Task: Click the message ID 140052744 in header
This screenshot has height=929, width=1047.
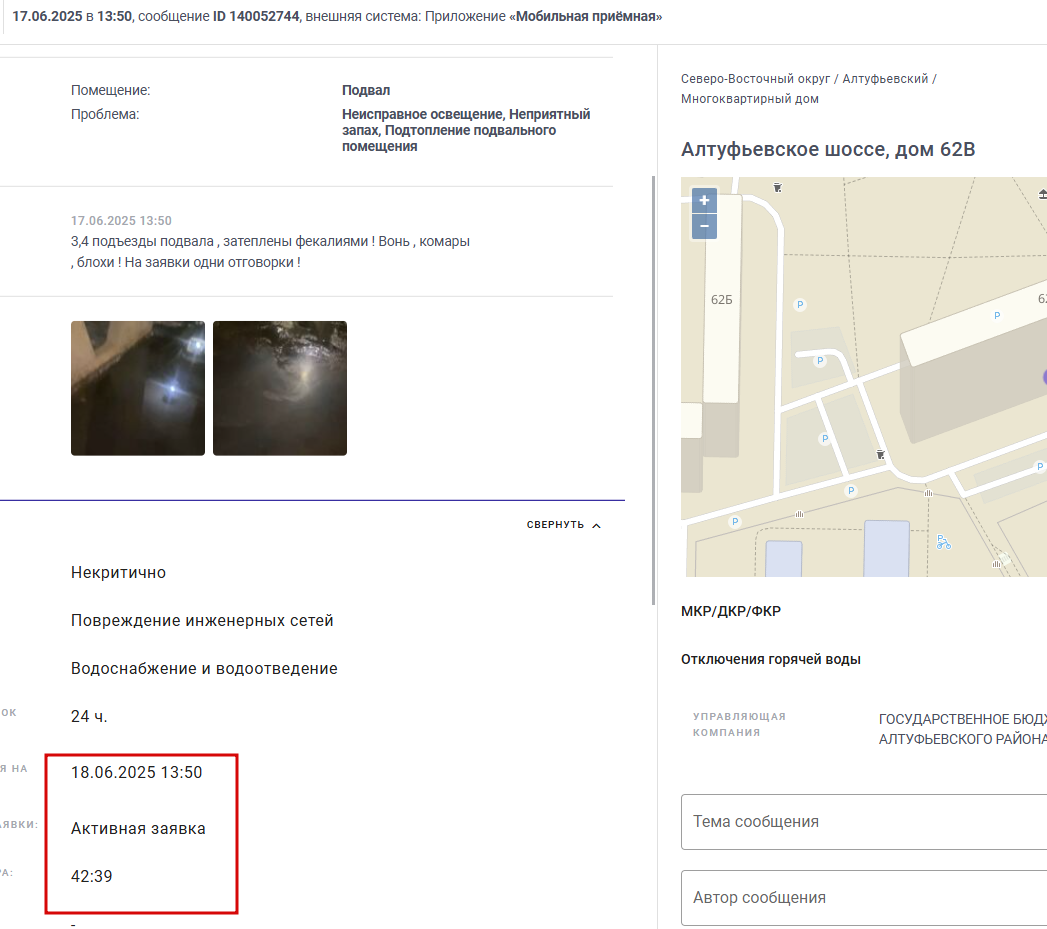Action: 256,16
